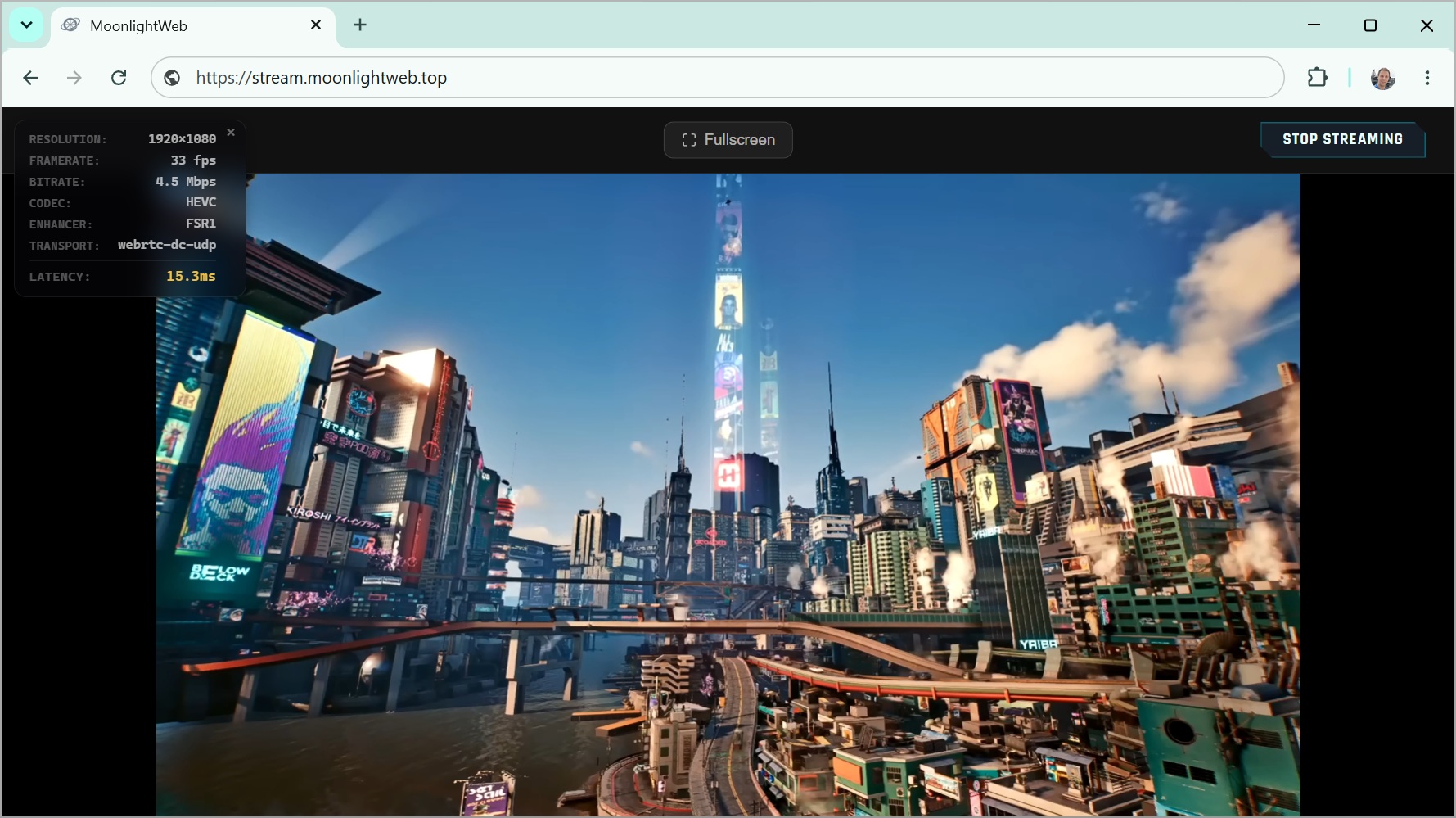1456x818 pixels.
Task: Open the browser three-dot menu
Action: pyautogui.click(x=1427, y=78)
